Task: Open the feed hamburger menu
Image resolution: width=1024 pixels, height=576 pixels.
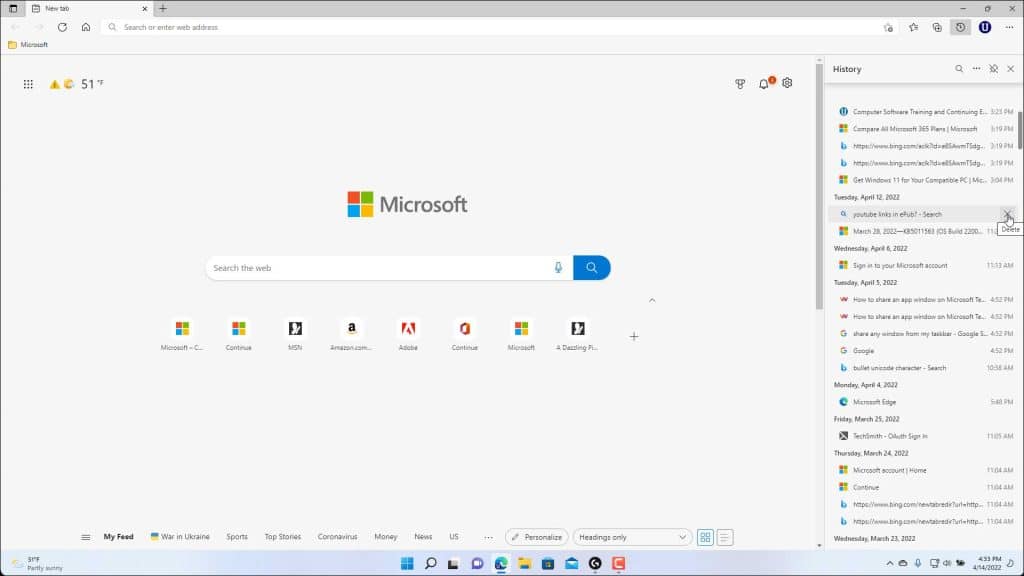Action: 86,537
